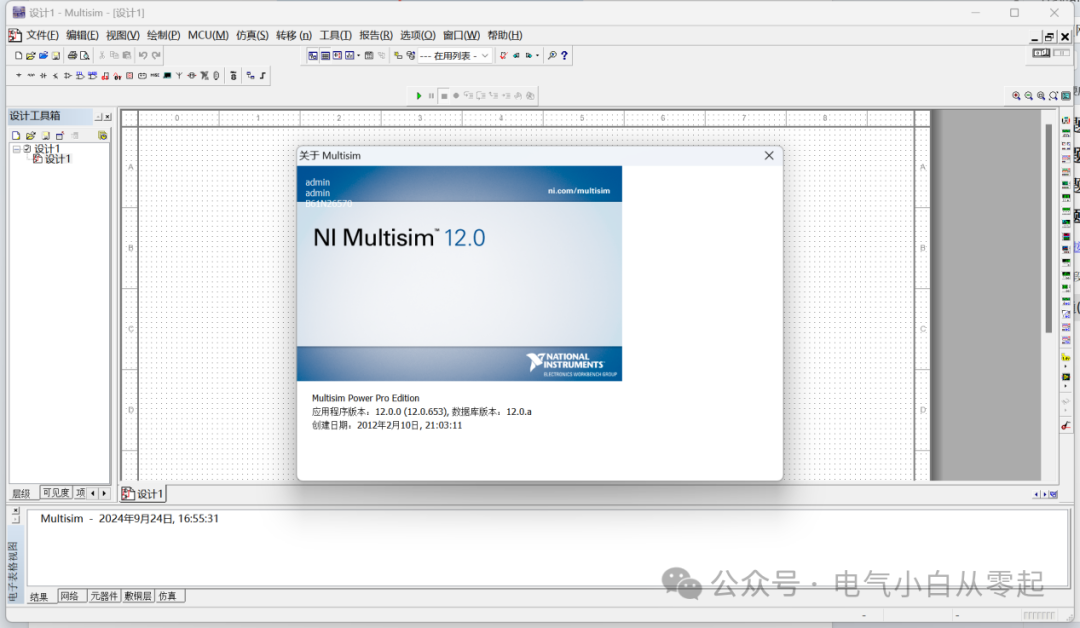Viewport: 1080px width, 628px height.
Task: Click the LabVIEW instruments icon
Action: tap(1066, 377)
